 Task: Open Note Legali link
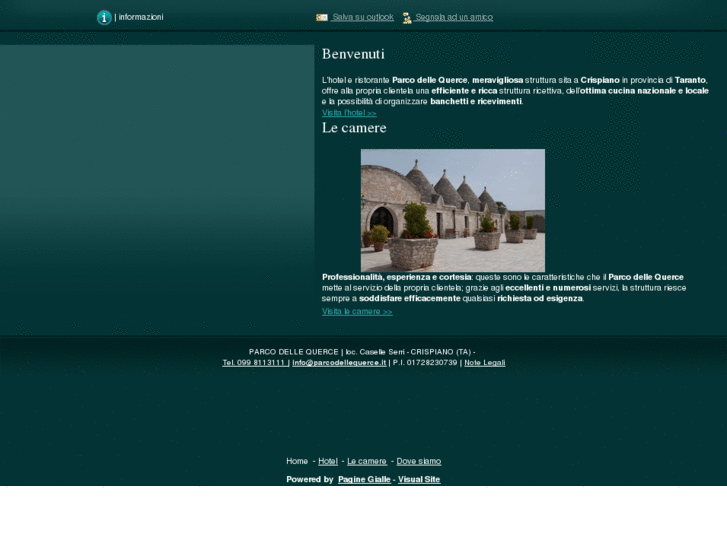(x=485, y=363)
